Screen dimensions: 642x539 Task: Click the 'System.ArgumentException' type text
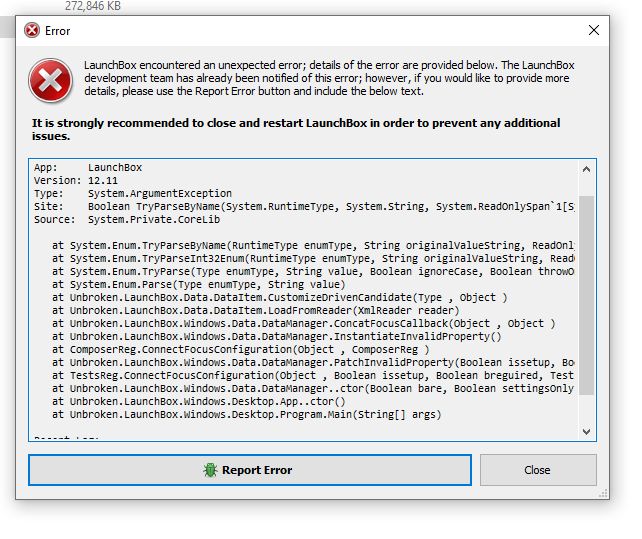click(160, 193)
